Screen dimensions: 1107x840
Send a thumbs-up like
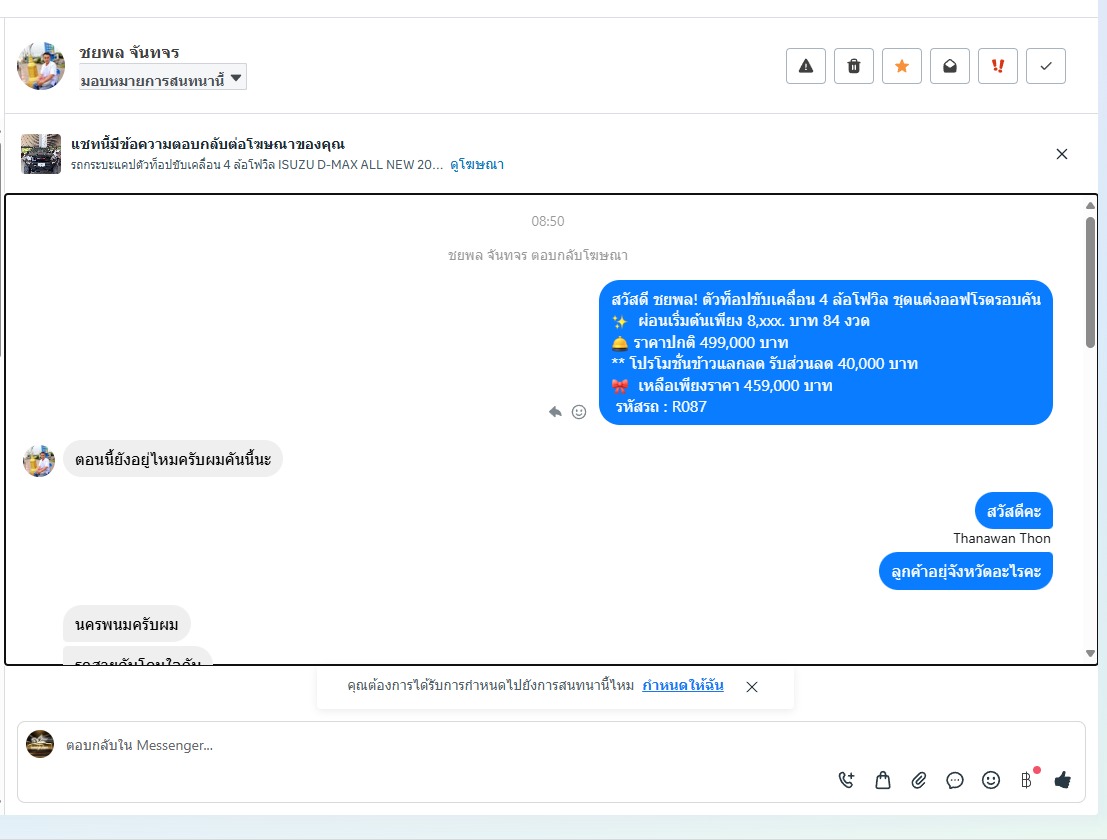pyautogui.click(x=1063, y=780)
